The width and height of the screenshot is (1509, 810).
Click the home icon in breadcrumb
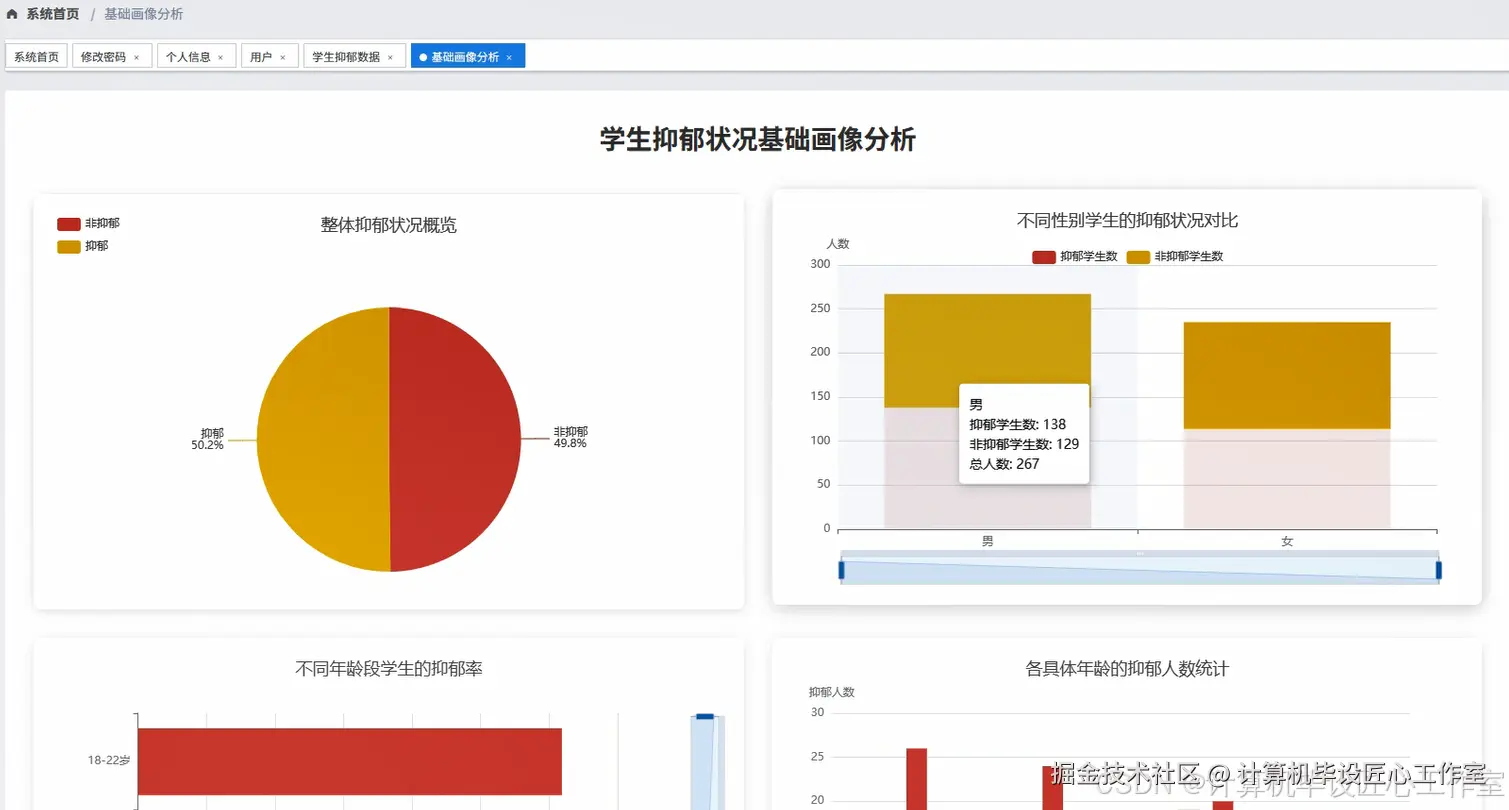12,14
